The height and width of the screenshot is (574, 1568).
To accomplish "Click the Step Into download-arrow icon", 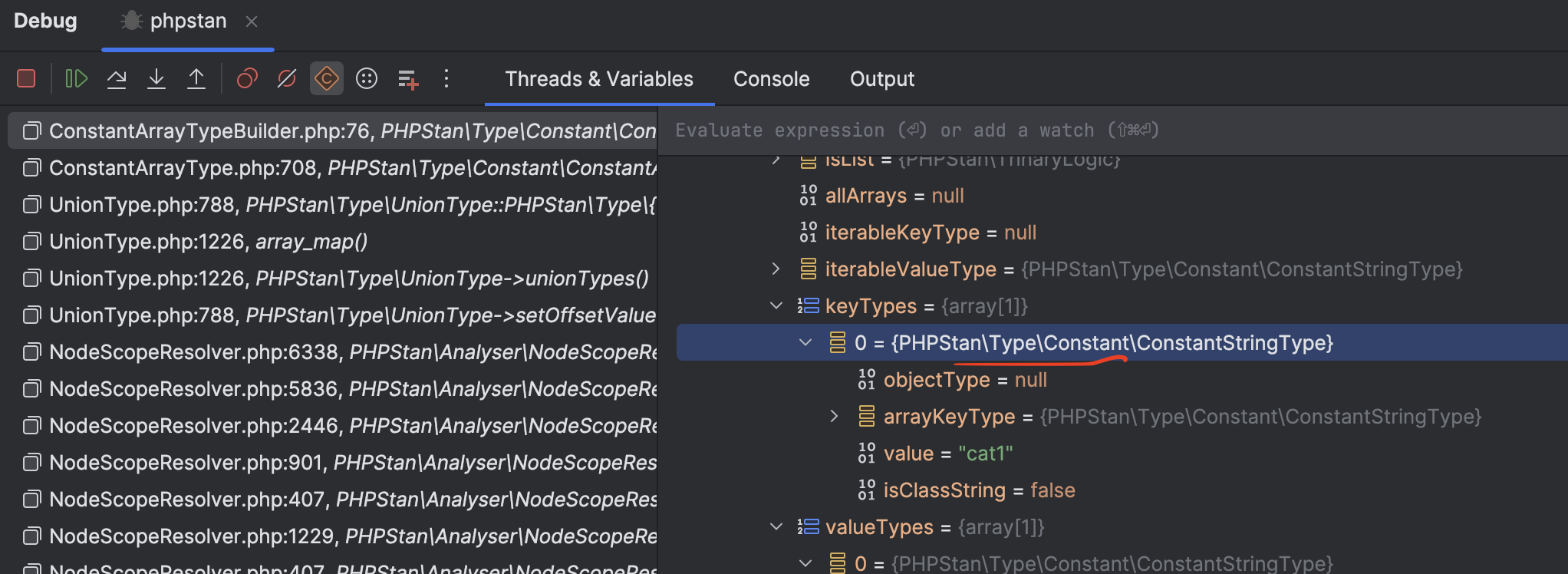I will pos(156,78).
